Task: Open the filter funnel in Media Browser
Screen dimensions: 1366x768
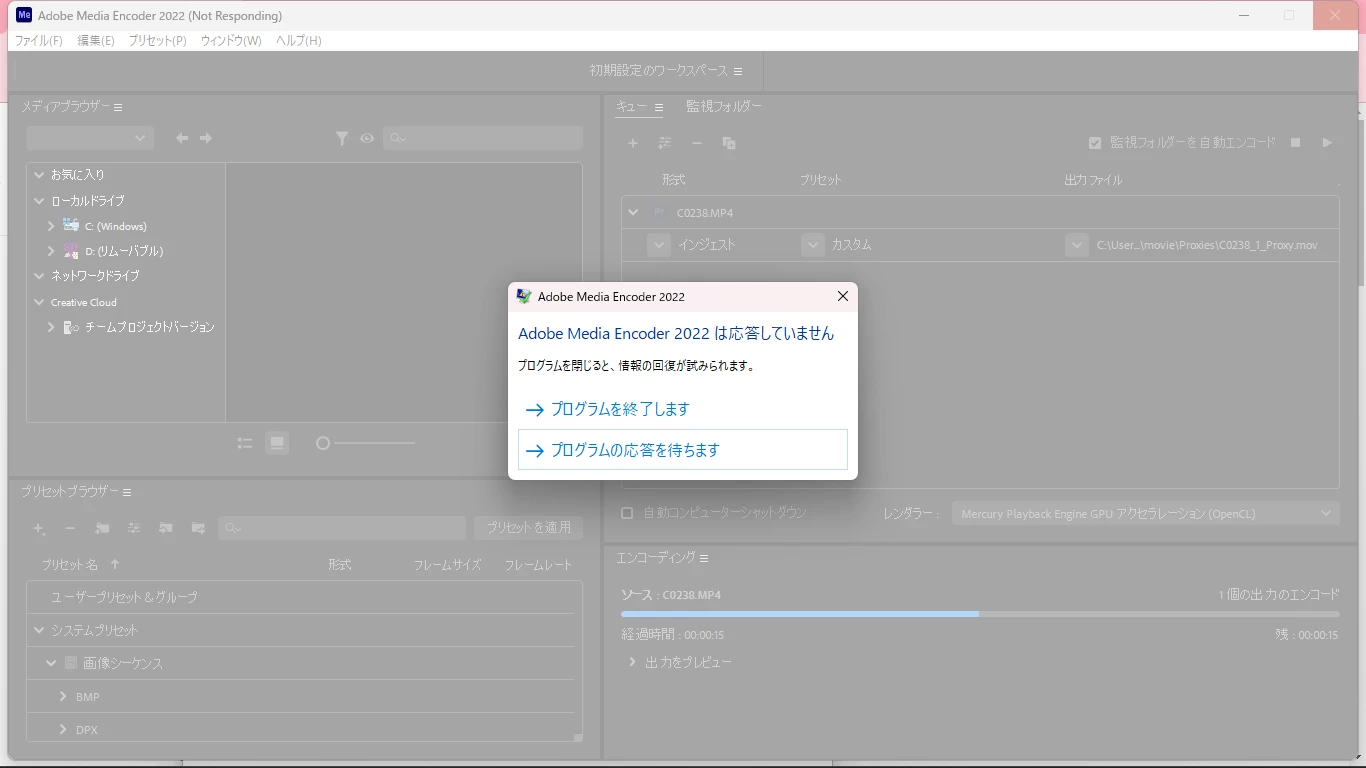Action: click(342, 138)
